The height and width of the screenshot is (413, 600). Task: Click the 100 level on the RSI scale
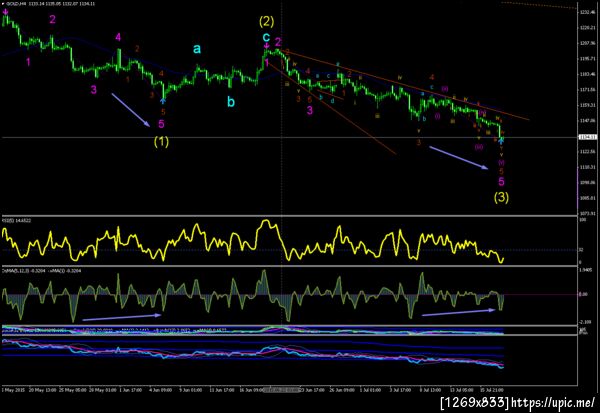(583, 220)
